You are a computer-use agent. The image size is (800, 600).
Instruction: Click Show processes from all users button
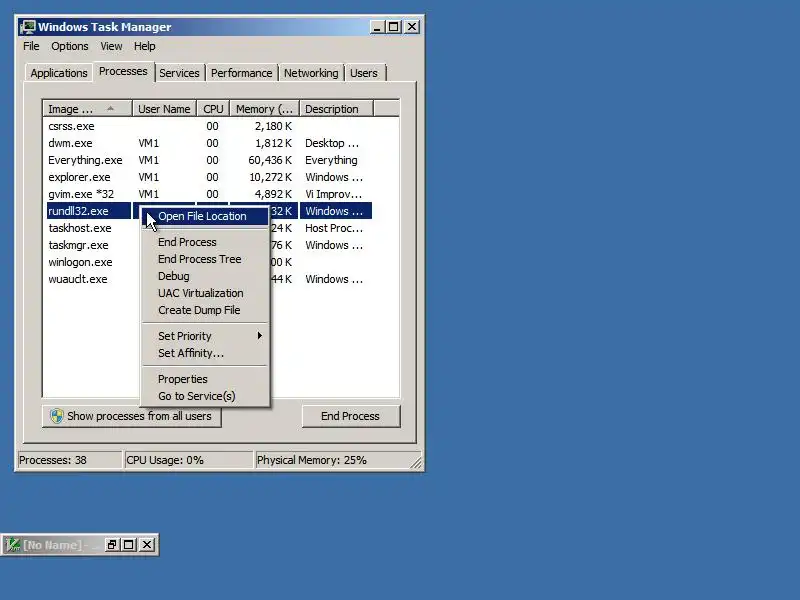point(132,416)
